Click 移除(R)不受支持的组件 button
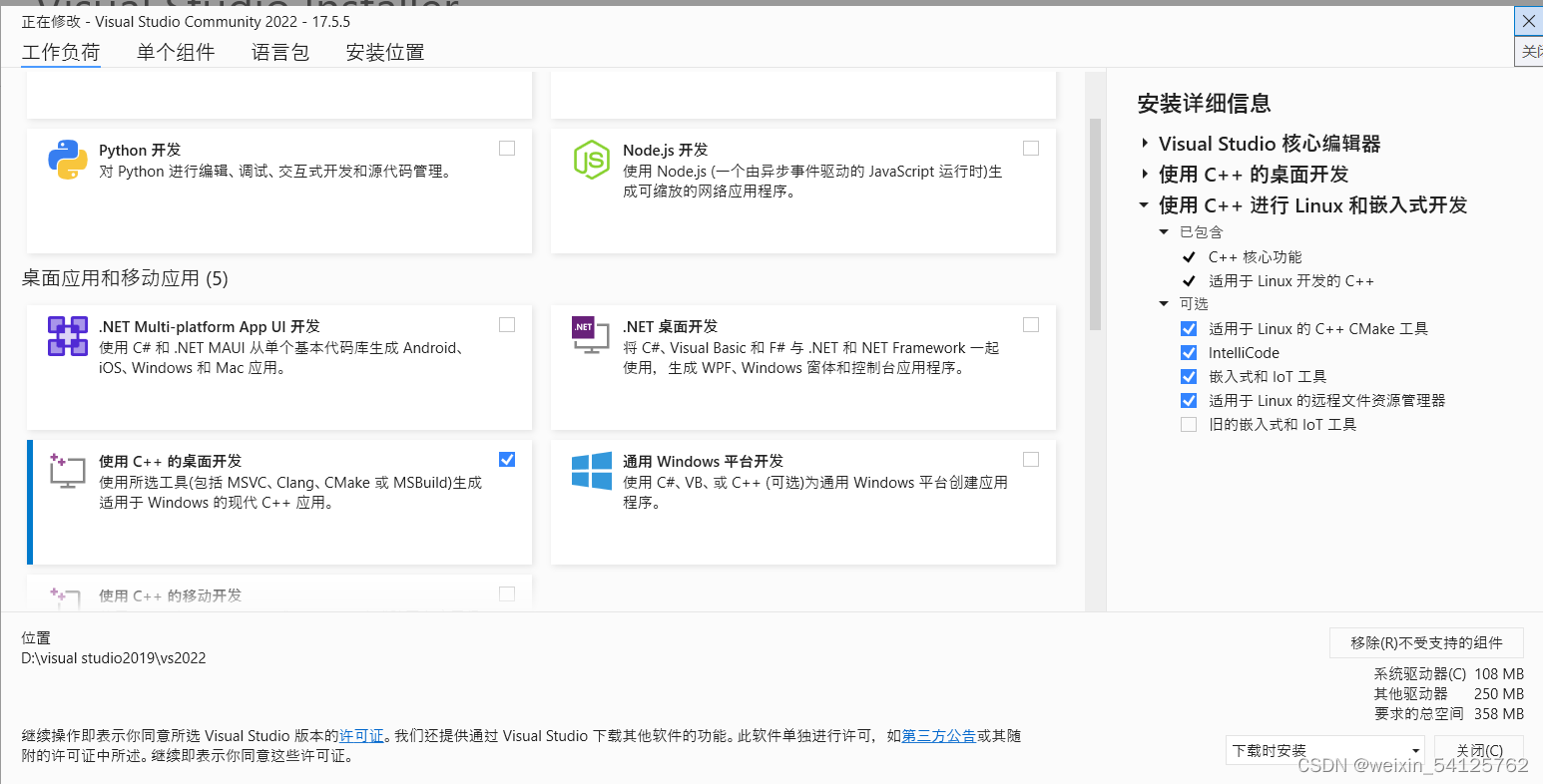This screenshot has height=784, width=1543. point(1426,643)
